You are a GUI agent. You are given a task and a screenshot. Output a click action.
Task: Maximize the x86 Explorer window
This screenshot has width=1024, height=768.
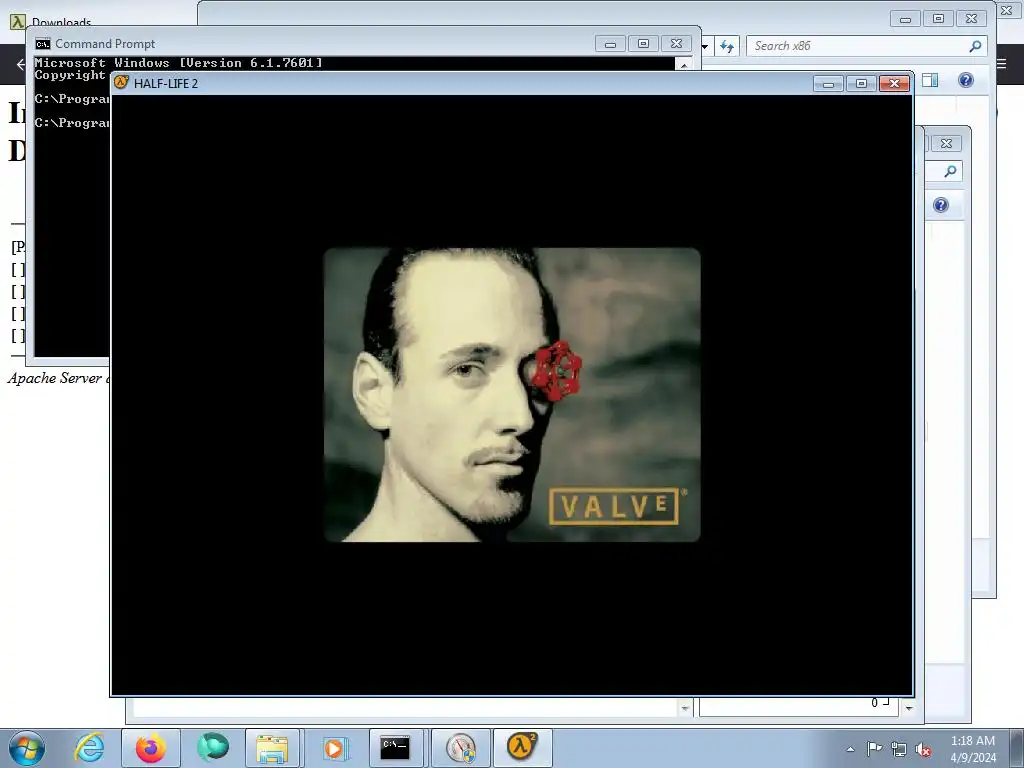click(938, 19)
